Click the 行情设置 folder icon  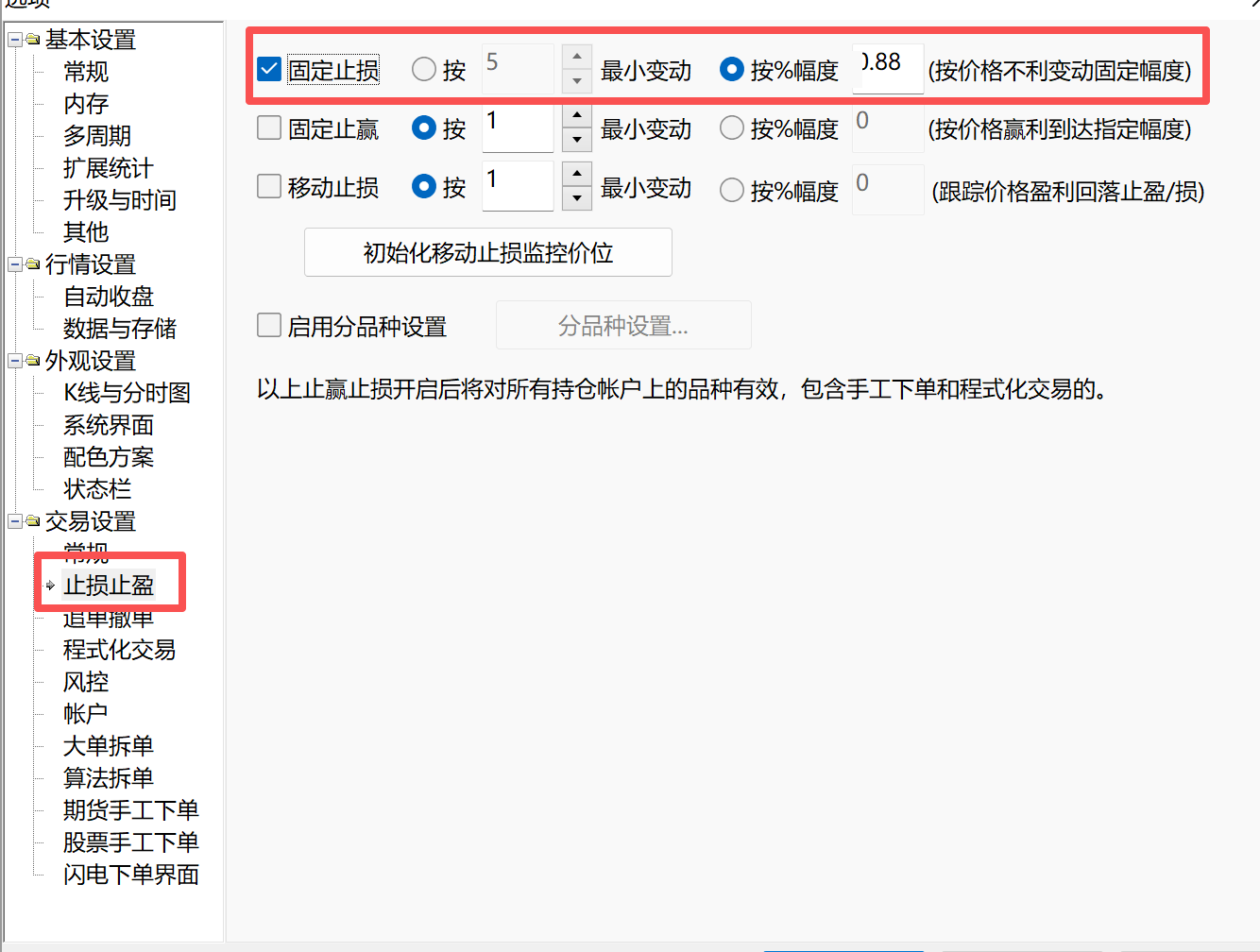pos(33,264)
